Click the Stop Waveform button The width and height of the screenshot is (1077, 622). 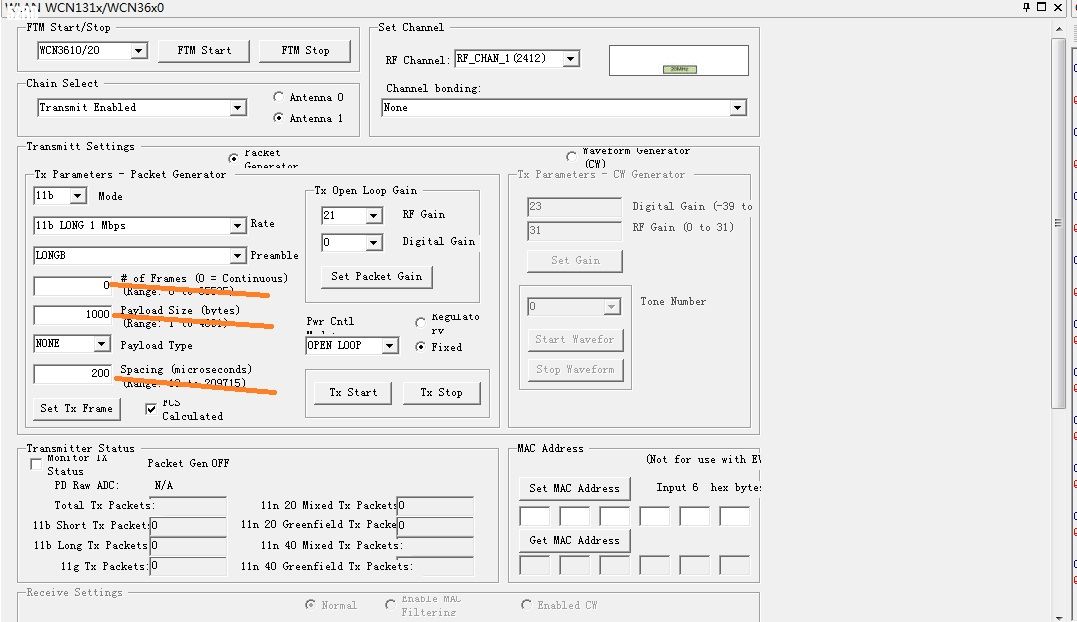575,369
